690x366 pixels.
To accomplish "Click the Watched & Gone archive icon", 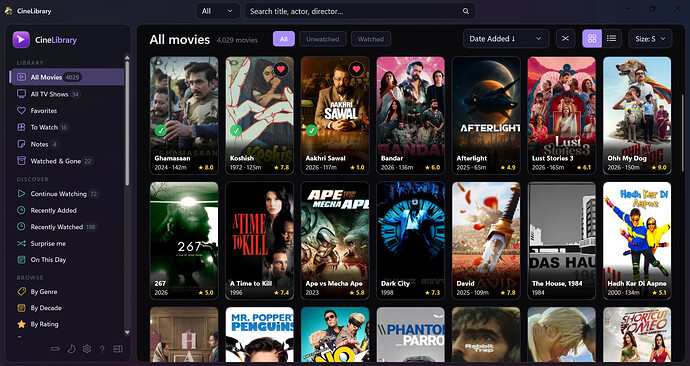I will click(21, 161).
